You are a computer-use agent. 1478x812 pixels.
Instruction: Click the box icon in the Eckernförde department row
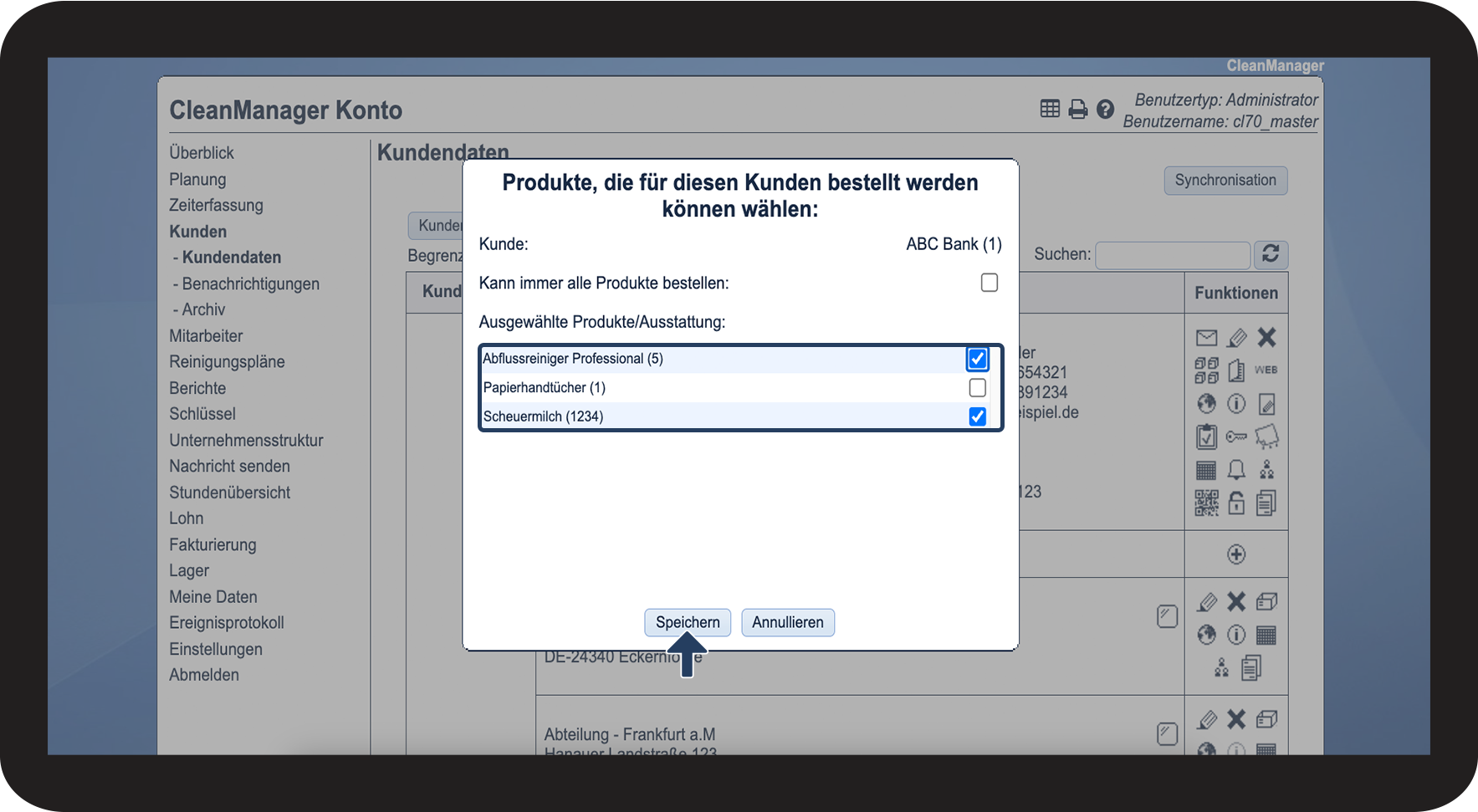click(x=1267, y=601)
